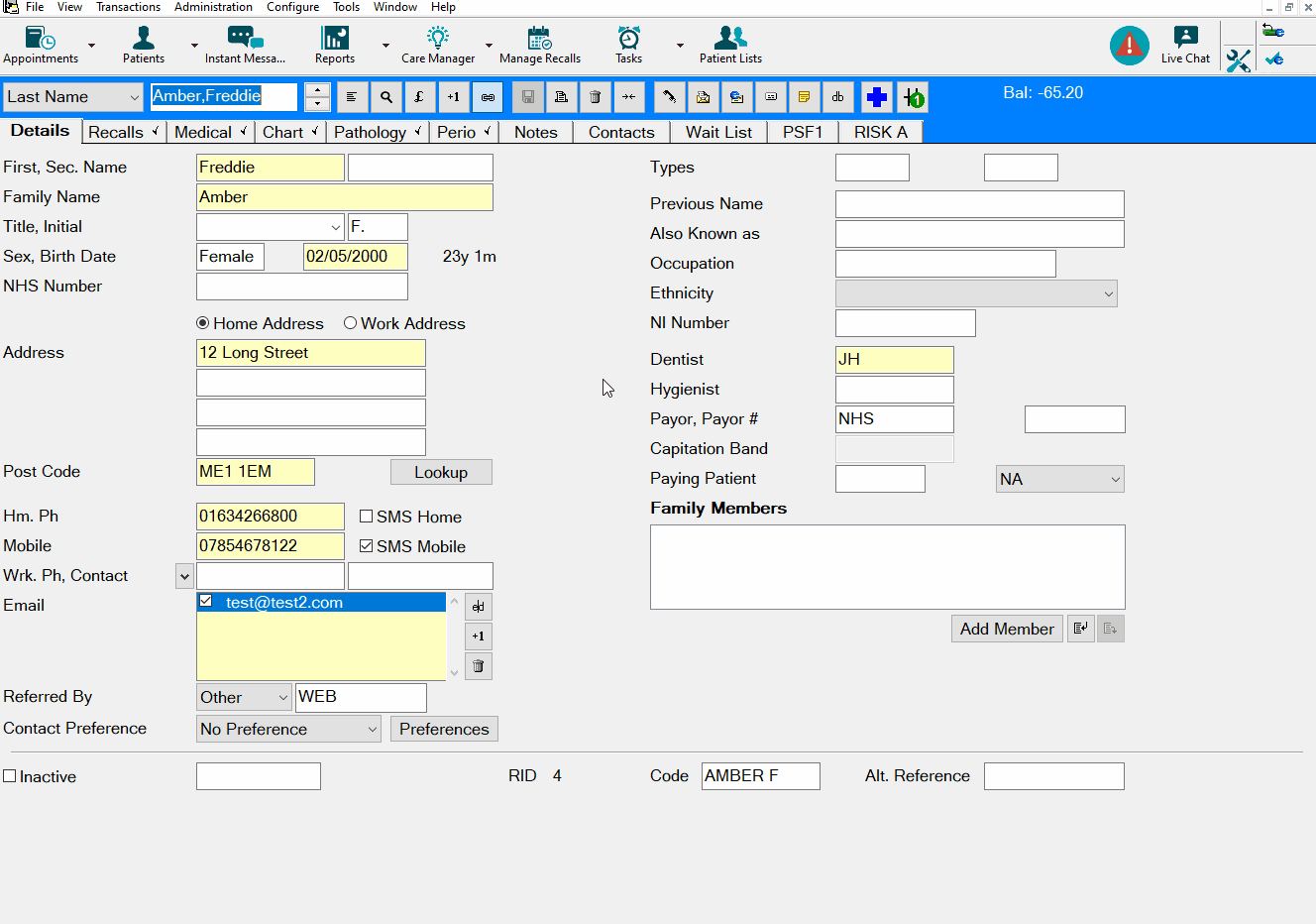Switch to the Medical tab
This screenshot has width=1316, height=924.
point(209,132)
